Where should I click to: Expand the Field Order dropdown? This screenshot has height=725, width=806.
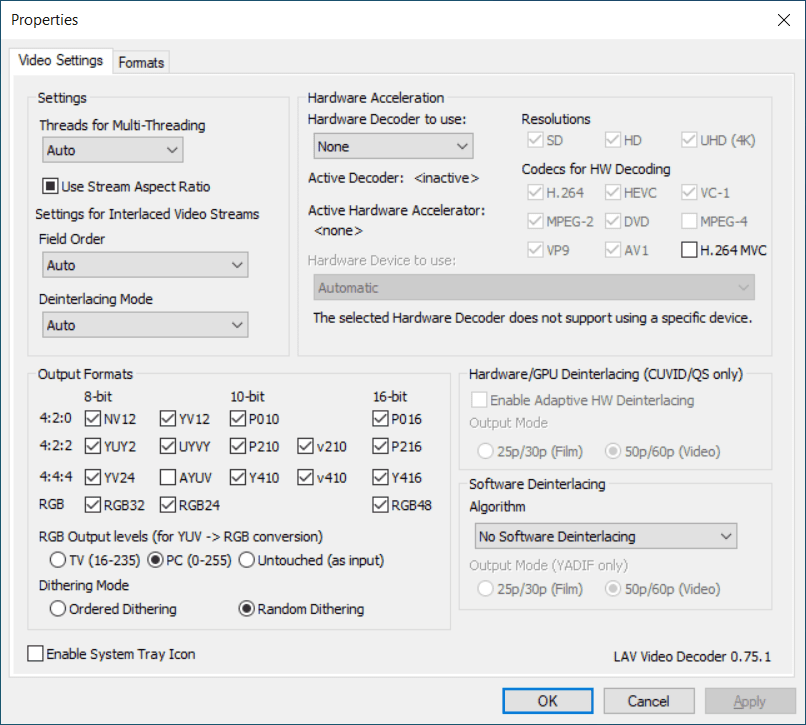pos(146,265)
